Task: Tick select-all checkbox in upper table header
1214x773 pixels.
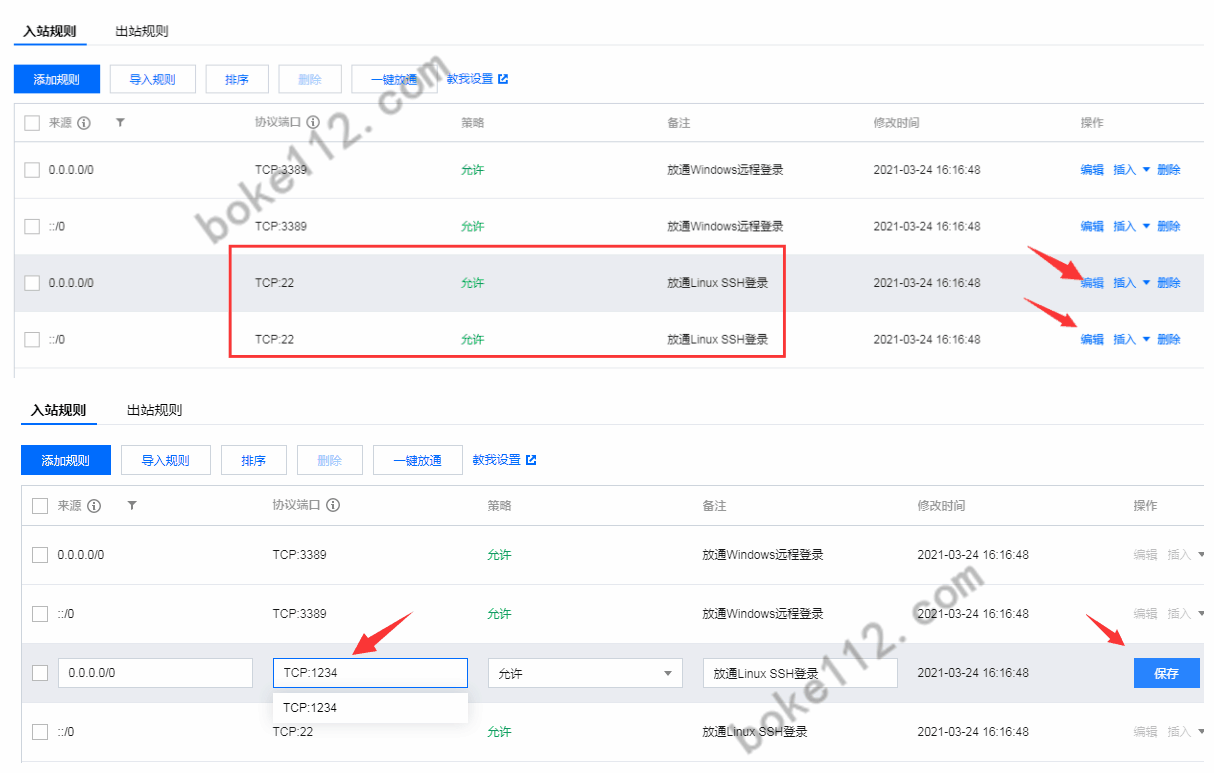Action: coord(32,123)
